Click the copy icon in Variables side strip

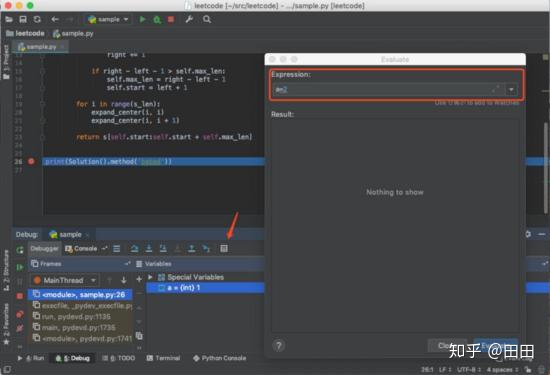(139, 336)
